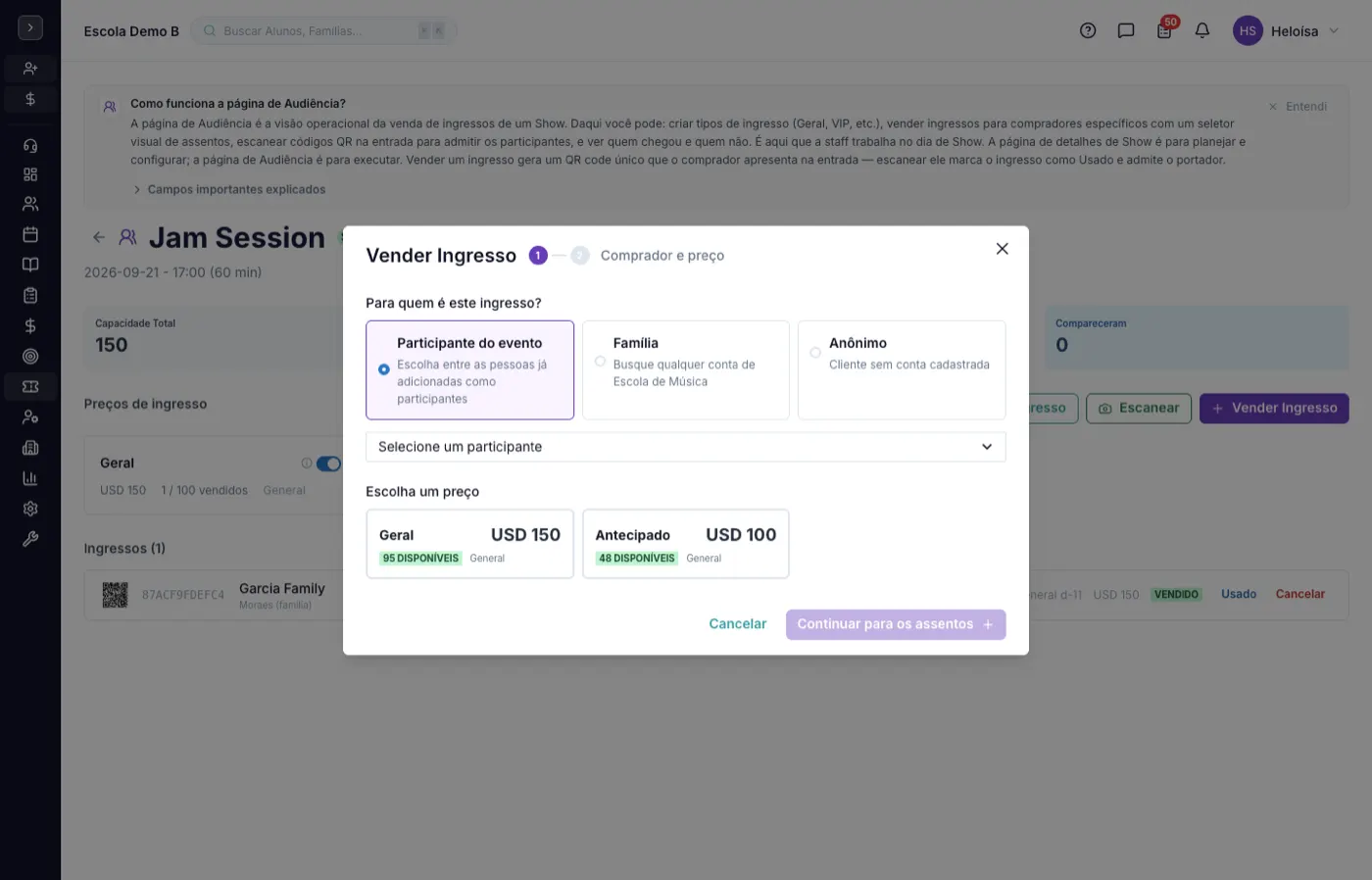
Task: Select the Participante do evento radio option
Action: pyautogui.click(x=384, y=369)
